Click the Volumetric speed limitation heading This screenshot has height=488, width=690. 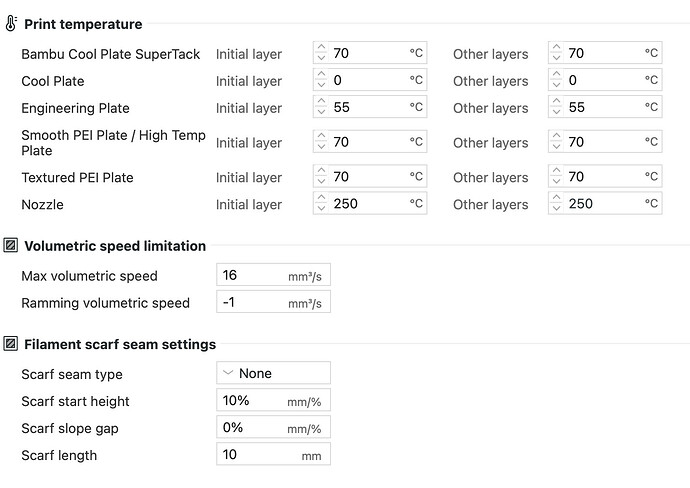(115, 246)
